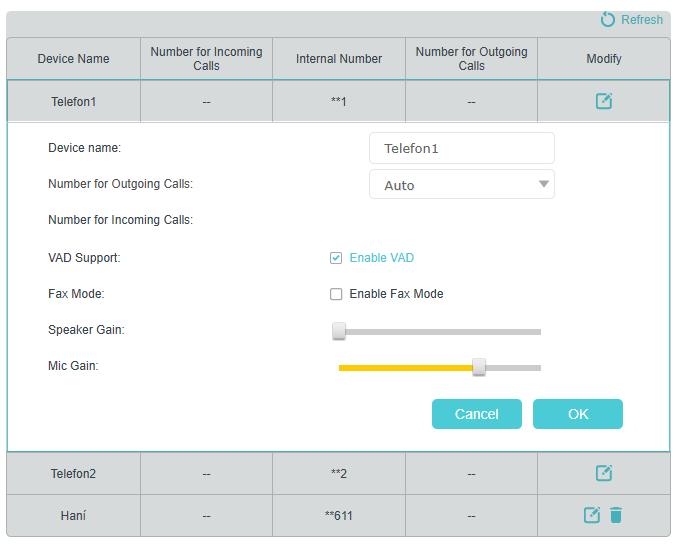Click the Speaker Gain: label

click(86, 330)
